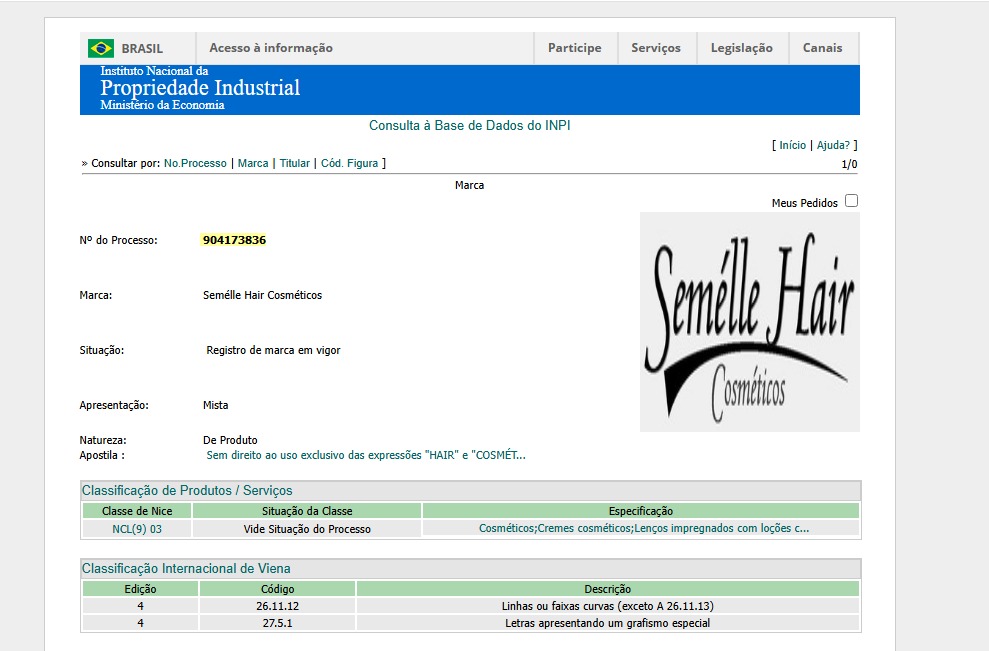Open the Canais menu item

[x=822, y=48]
